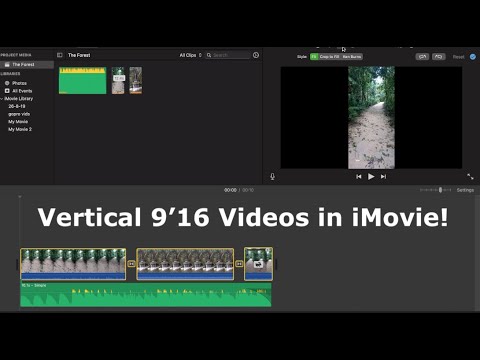
Task: Click the media browser Search field
Action: click(228, 55)
